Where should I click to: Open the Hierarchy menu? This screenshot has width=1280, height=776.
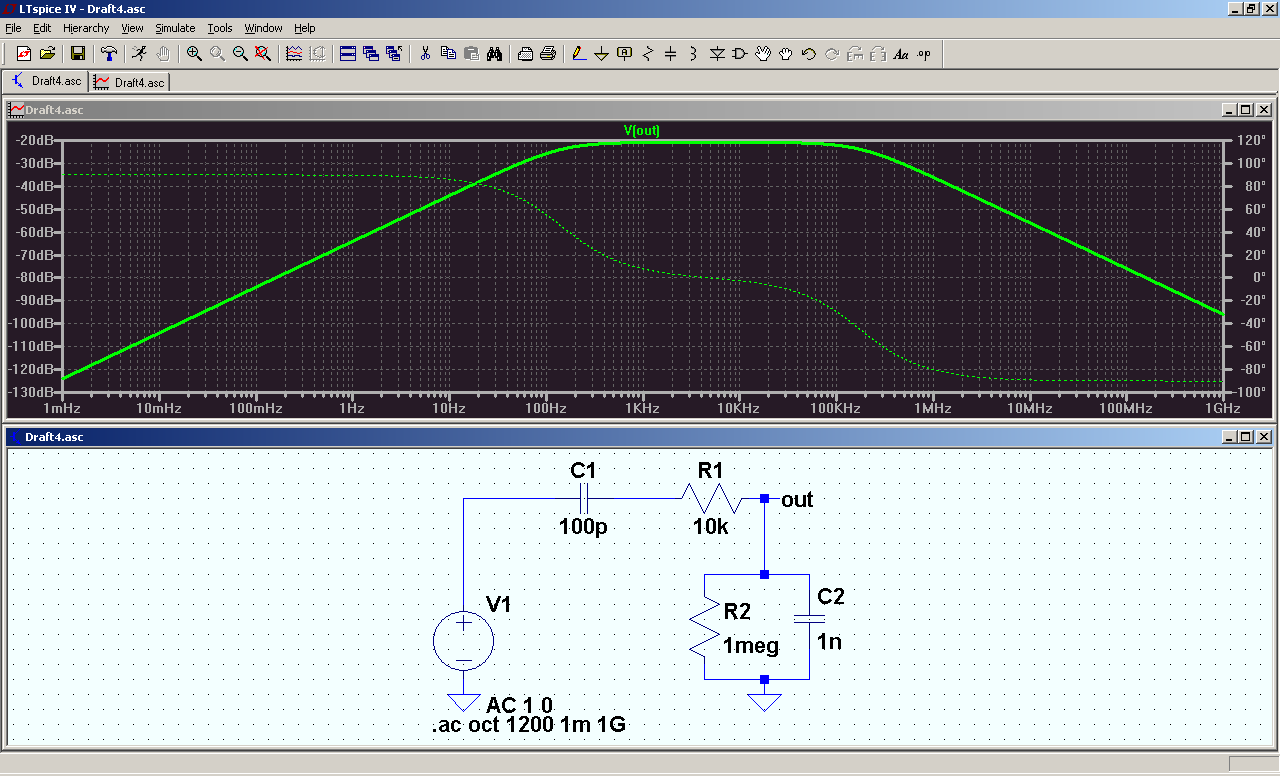pos(86,28)
